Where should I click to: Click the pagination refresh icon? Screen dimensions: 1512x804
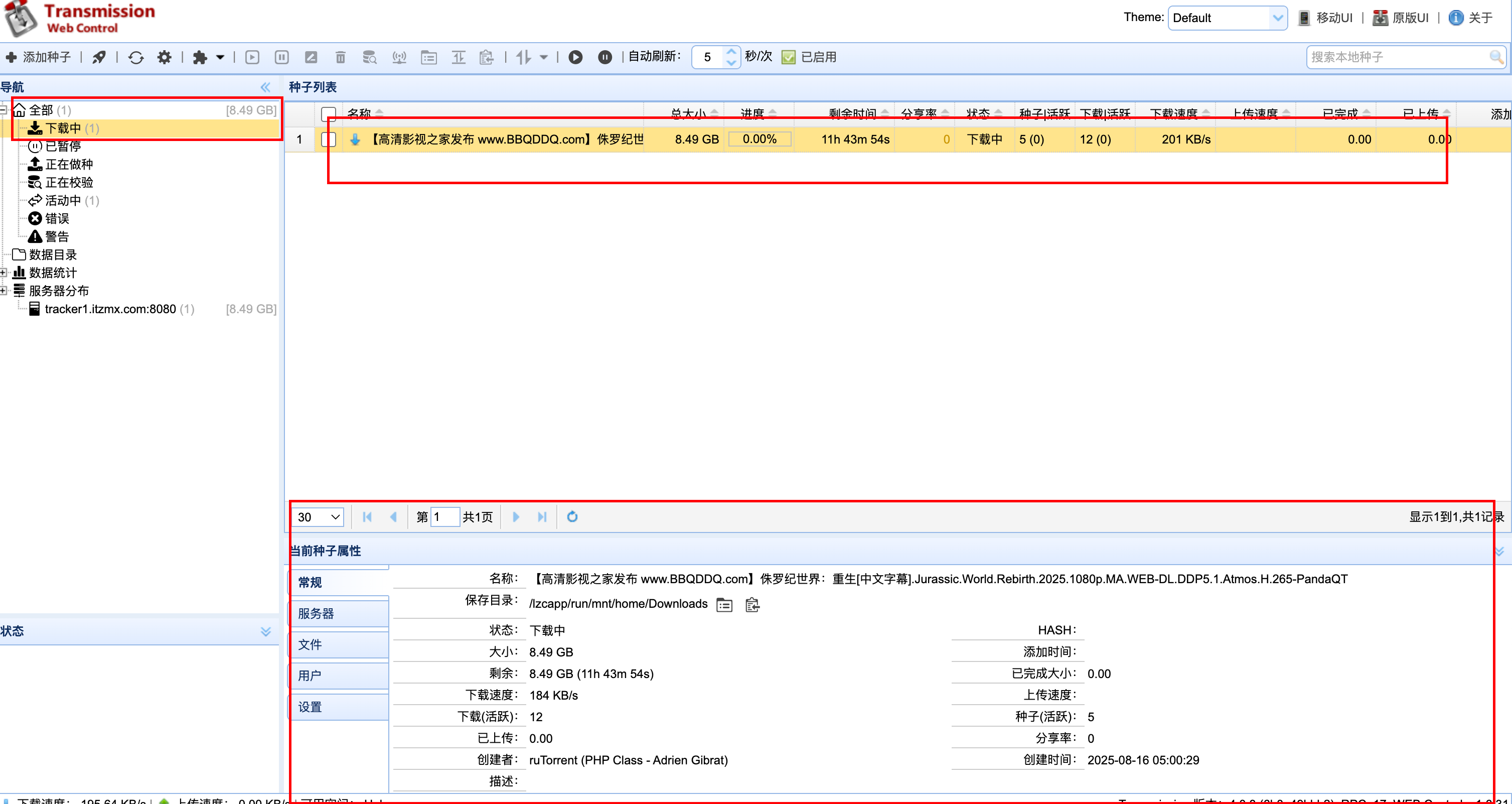[572, 517]
